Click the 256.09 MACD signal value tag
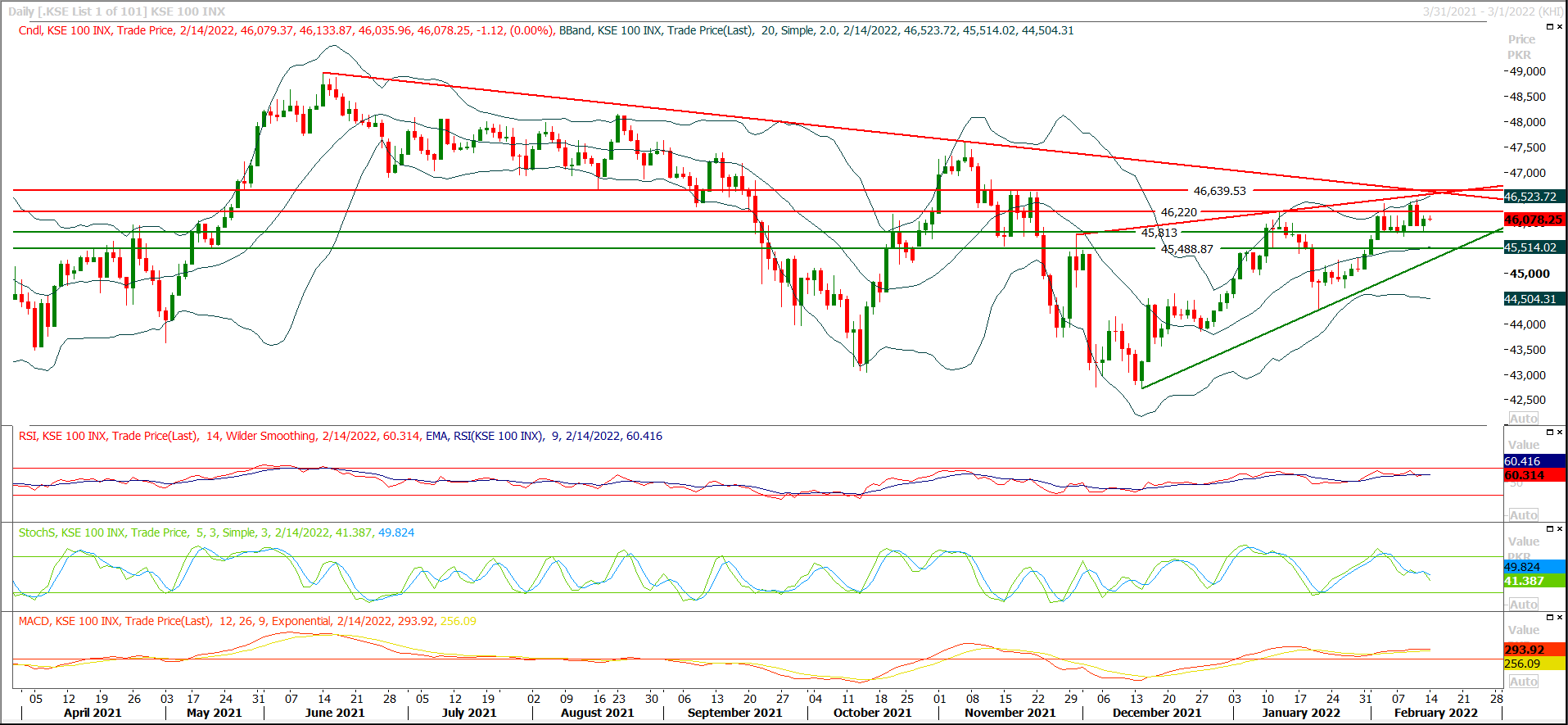 pyautogui.click(x=1534, y=664)
